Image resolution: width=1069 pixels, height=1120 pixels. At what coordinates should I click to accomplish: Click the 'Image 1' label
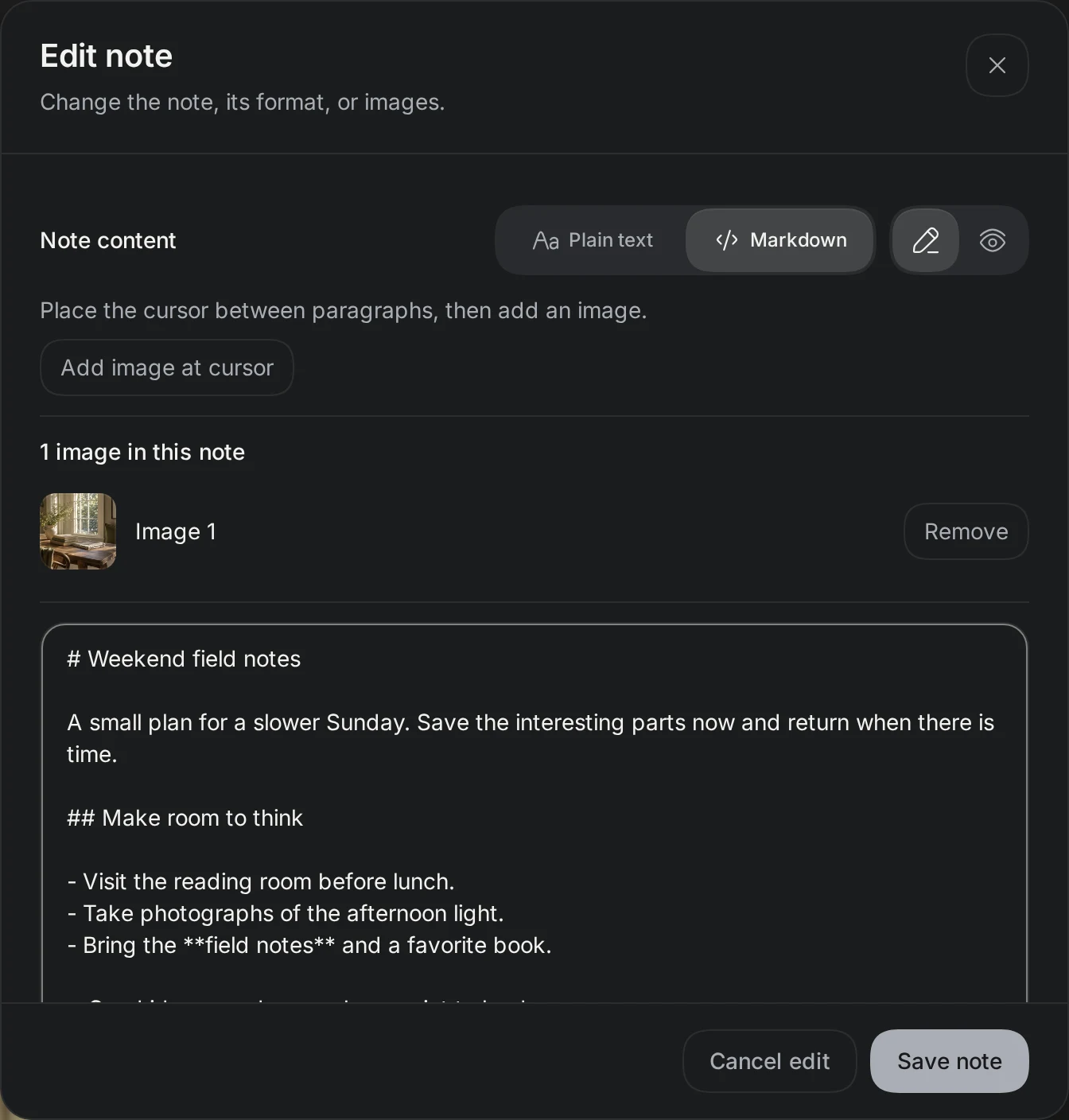pyautogui.click(x=176, y=531)
